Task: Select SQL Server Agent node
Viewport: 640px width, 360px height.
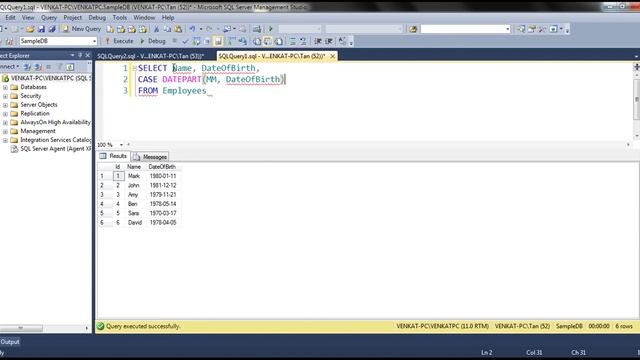Action: tap(51, 149)
